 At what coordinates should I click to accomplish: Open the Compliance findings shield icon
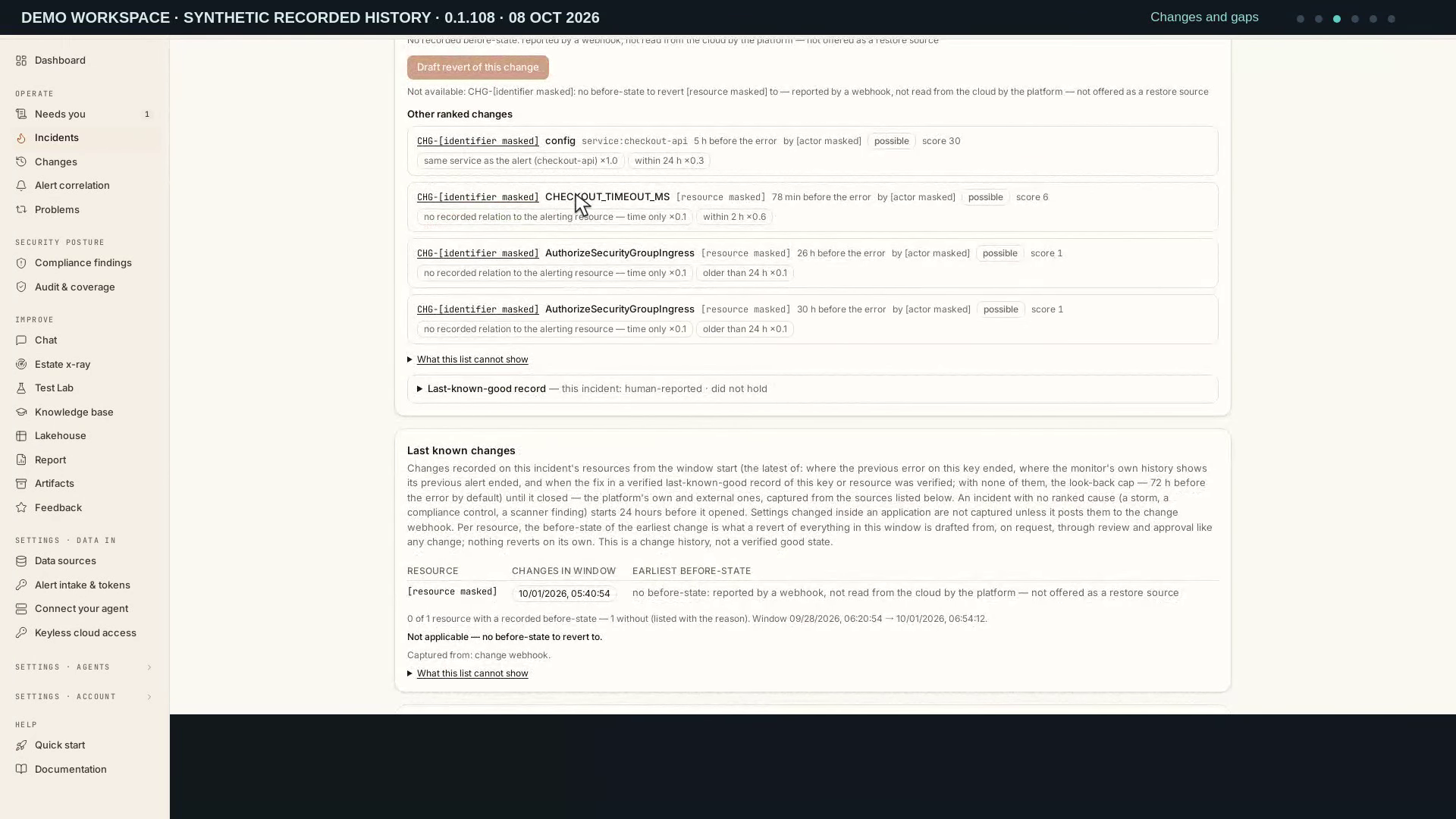click(21, 263)
